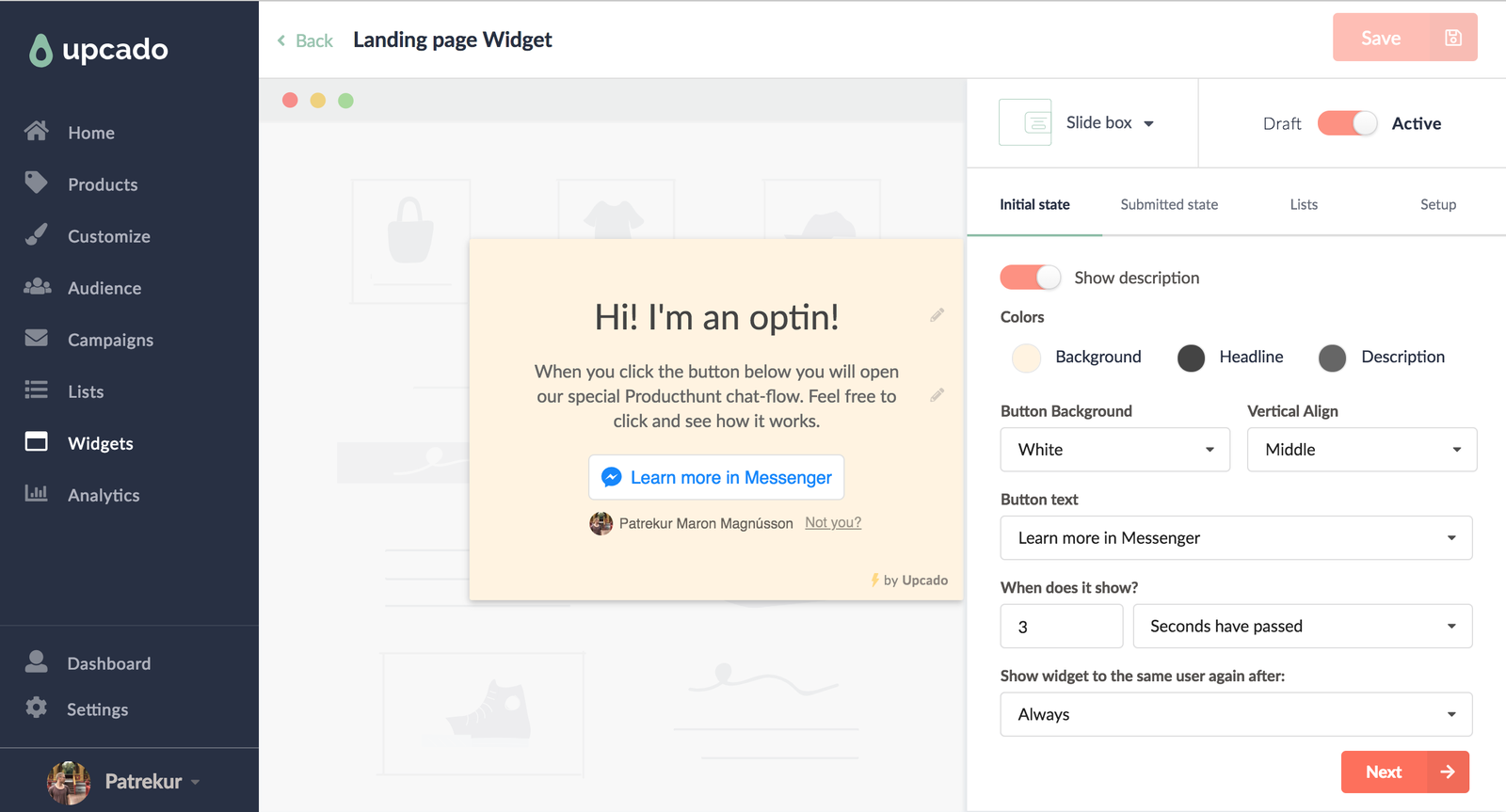
Task: Go Back to previous page
Action: coord(305,40)
